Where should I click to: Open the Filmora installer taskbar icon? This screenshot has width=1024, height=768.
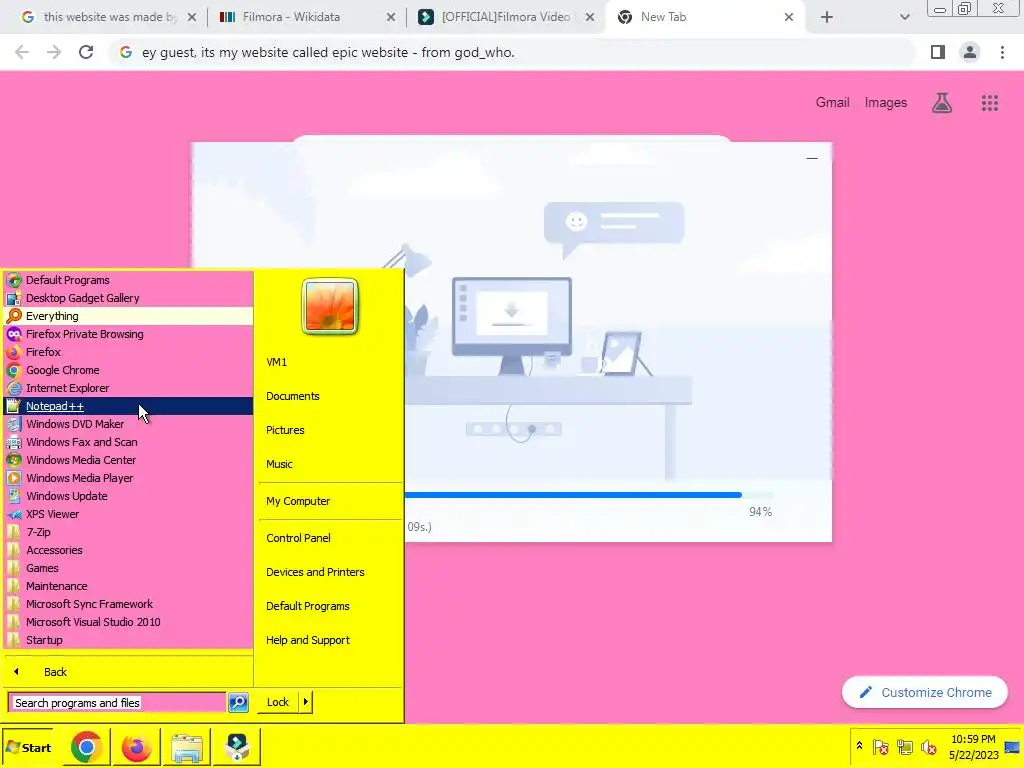click(238, 748)
